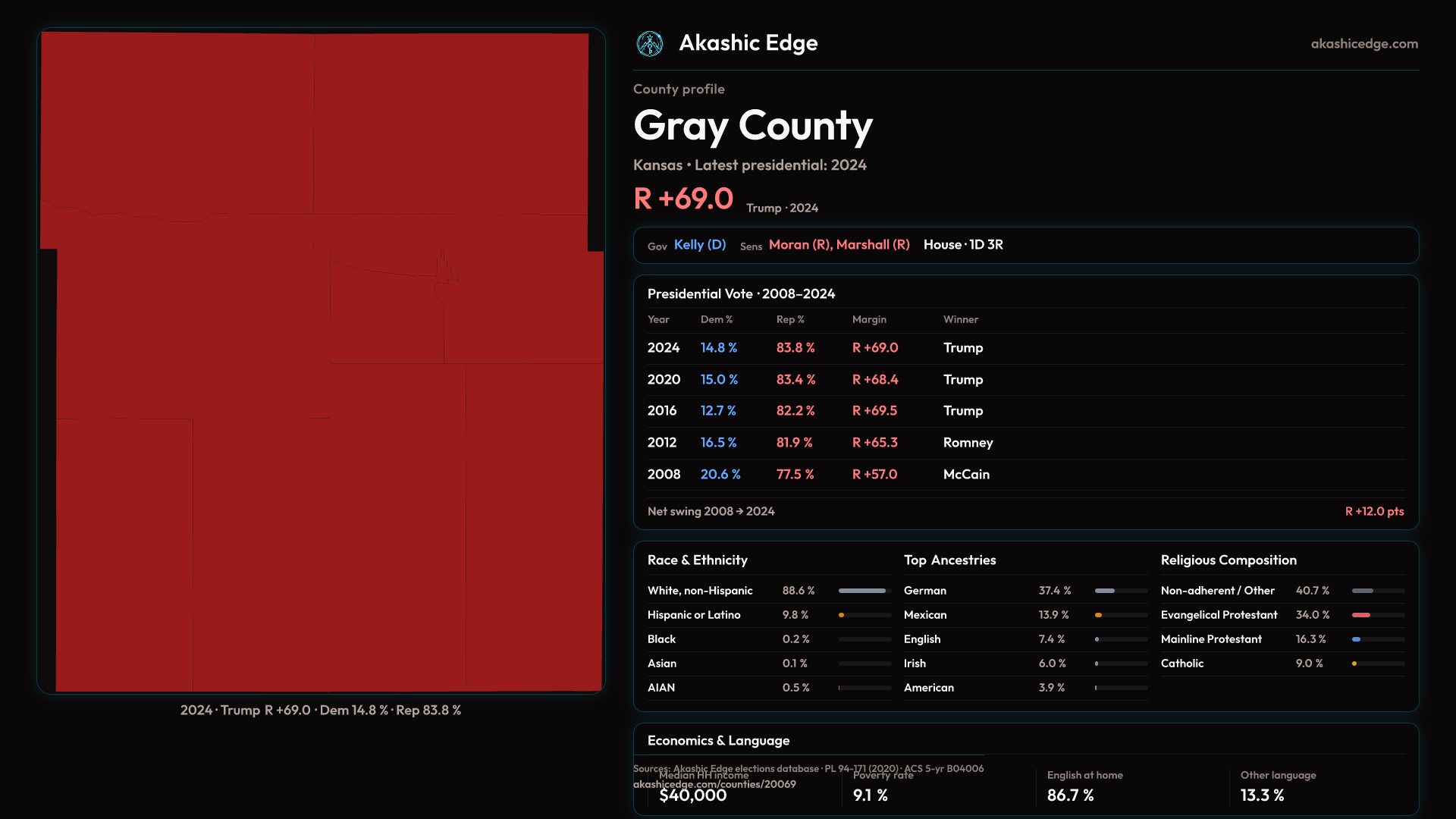Viewport: 1456px width, 819px height.
Task: Select the 2024 presidential vote row
Action: pyautogui.click(x=1025, y=348)
